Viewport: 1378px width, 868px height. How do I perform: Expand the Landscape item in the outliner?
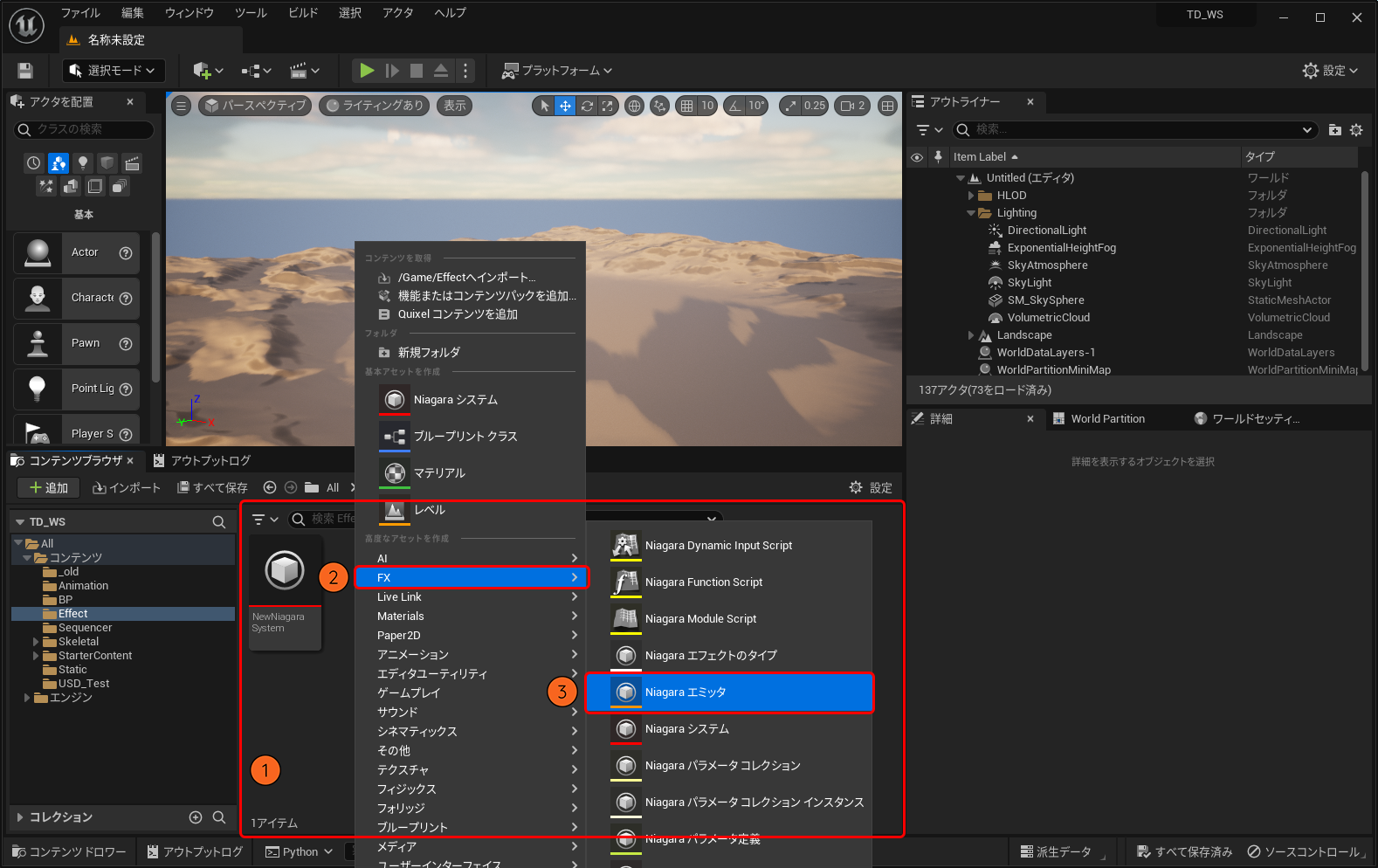(971, 335)
